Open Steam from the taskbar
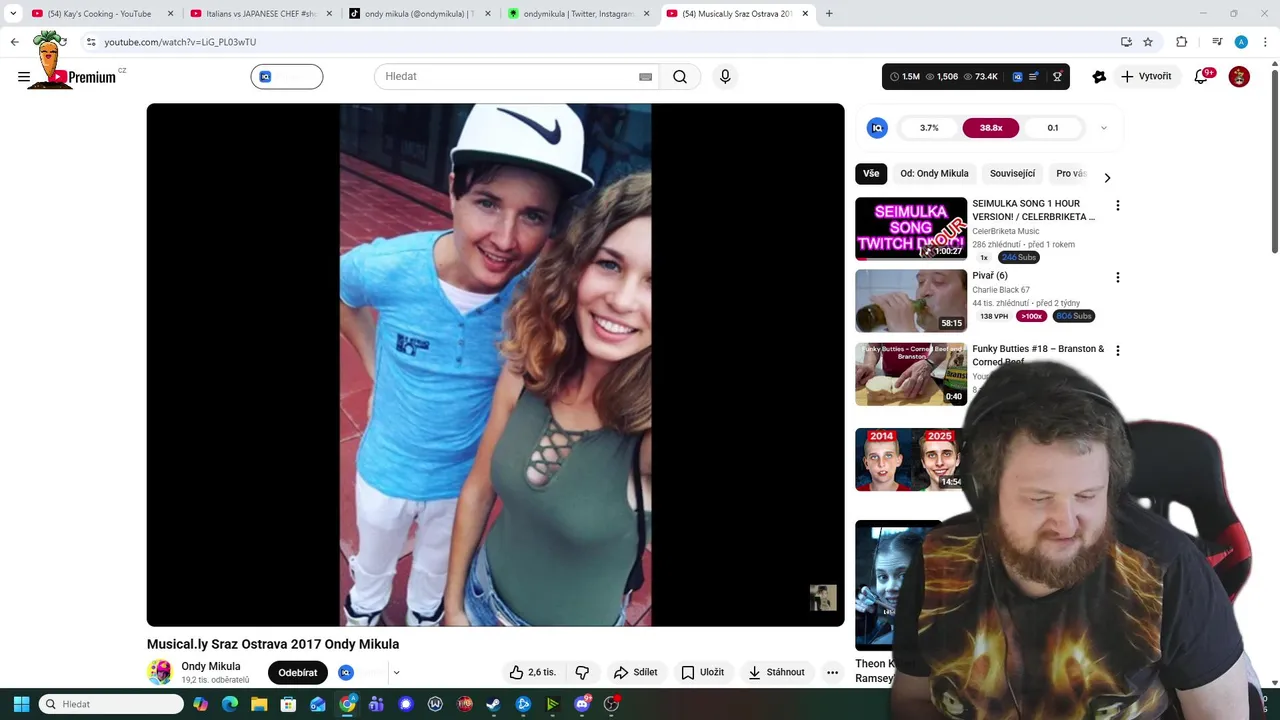1280x720 pixels. pyautogui.click(x=493, y=704)
